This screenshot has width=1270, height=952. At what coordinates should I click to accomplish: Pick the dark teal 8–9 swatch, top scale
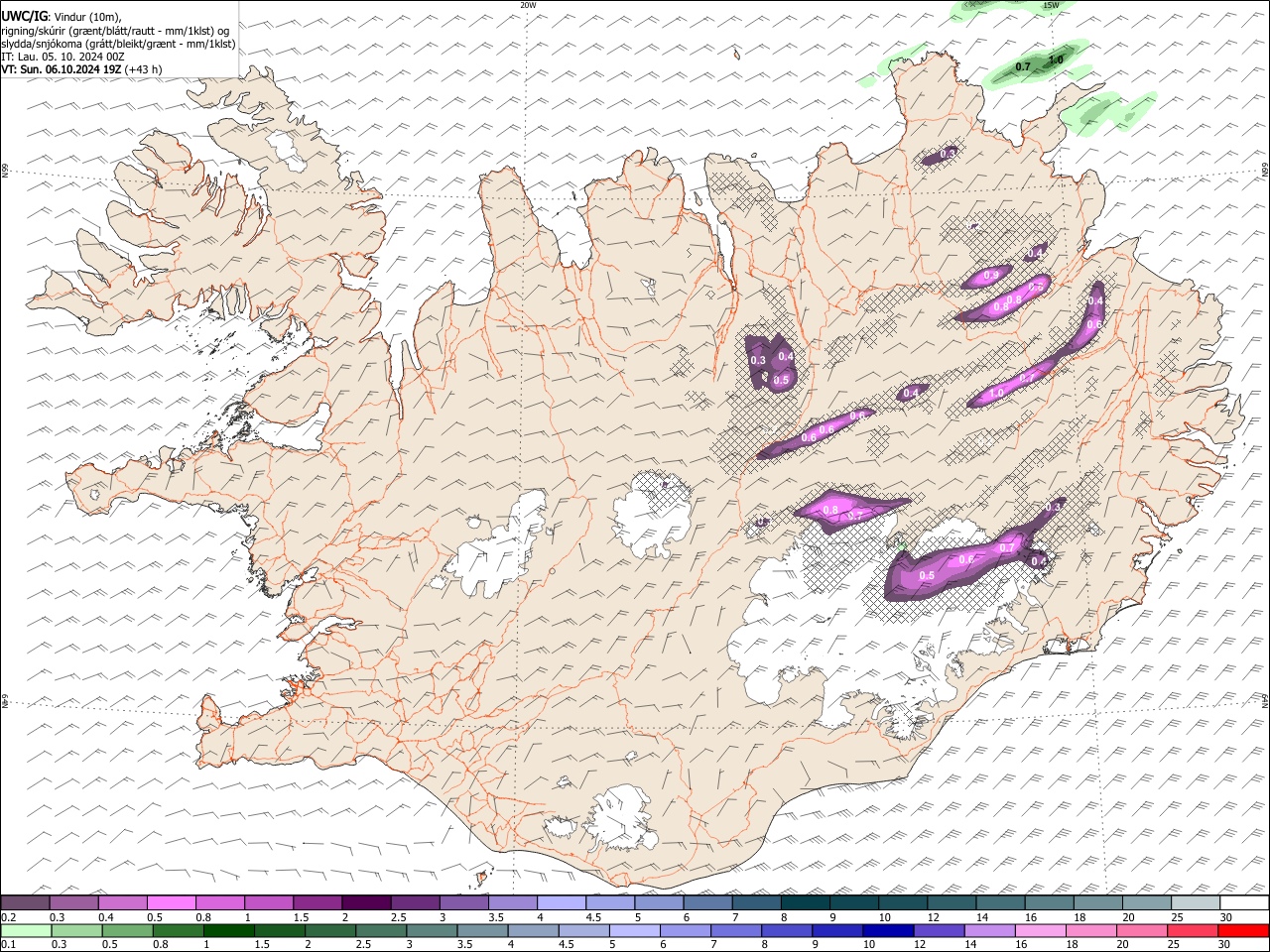806,903
